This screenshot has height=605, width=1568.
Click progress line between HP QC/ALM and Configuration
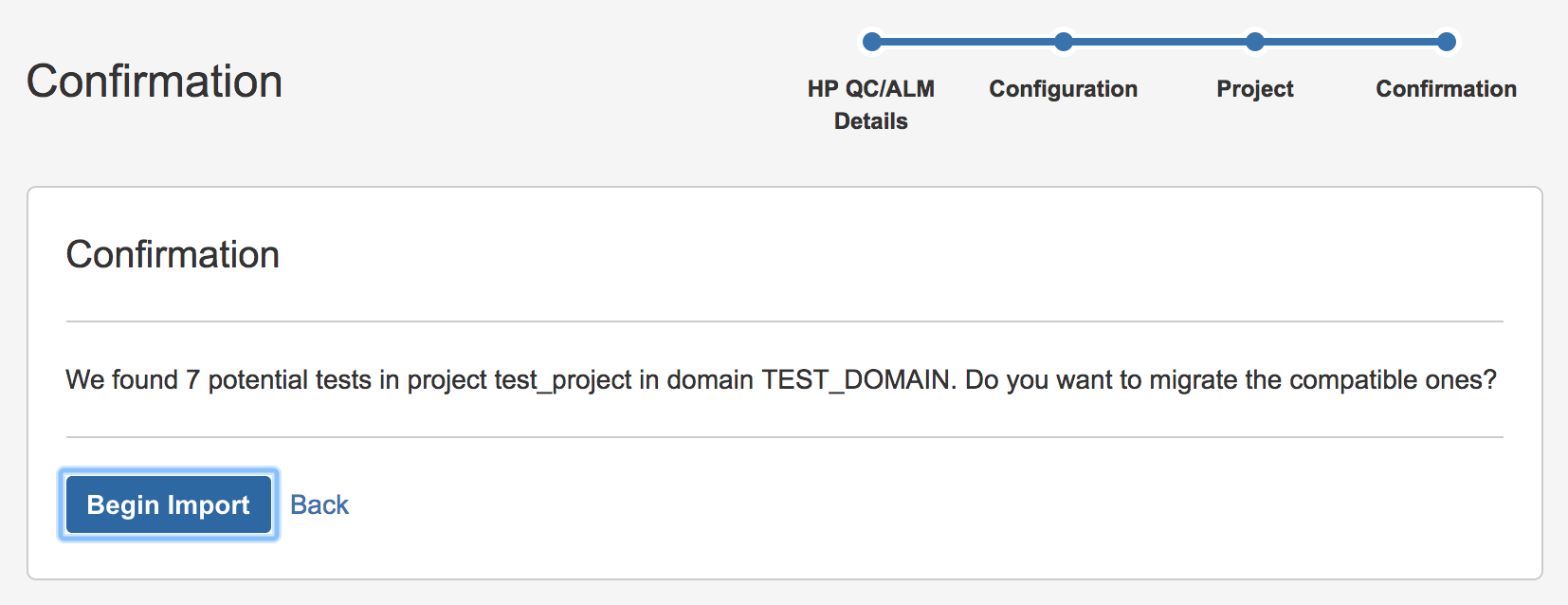[968, 42]
